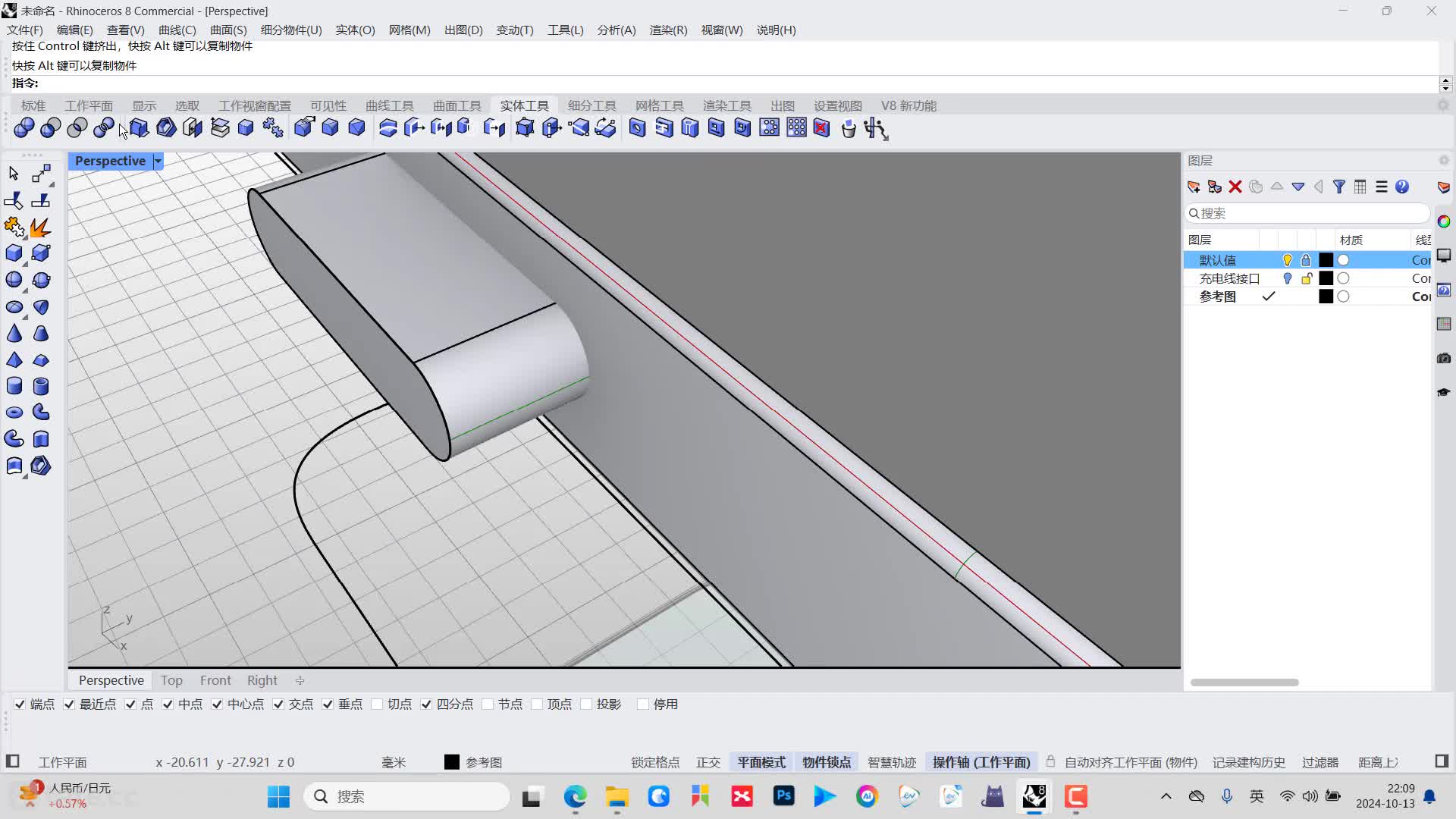
Task: Click the Boolean Split tool
Action: pos(103,128)
